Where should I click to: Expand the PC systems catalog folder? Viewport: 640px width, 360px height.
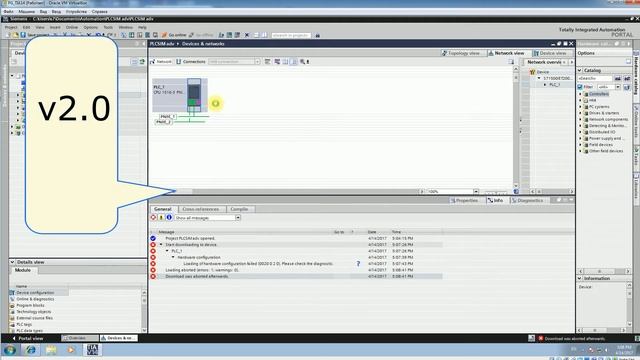pyautogui.click(x=580, y=107)
